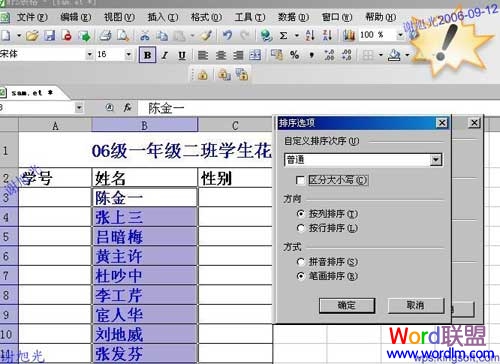Open fill color dropdown arrow
The height and width of the screenshot is (364, 500).
tap(407, 55)
